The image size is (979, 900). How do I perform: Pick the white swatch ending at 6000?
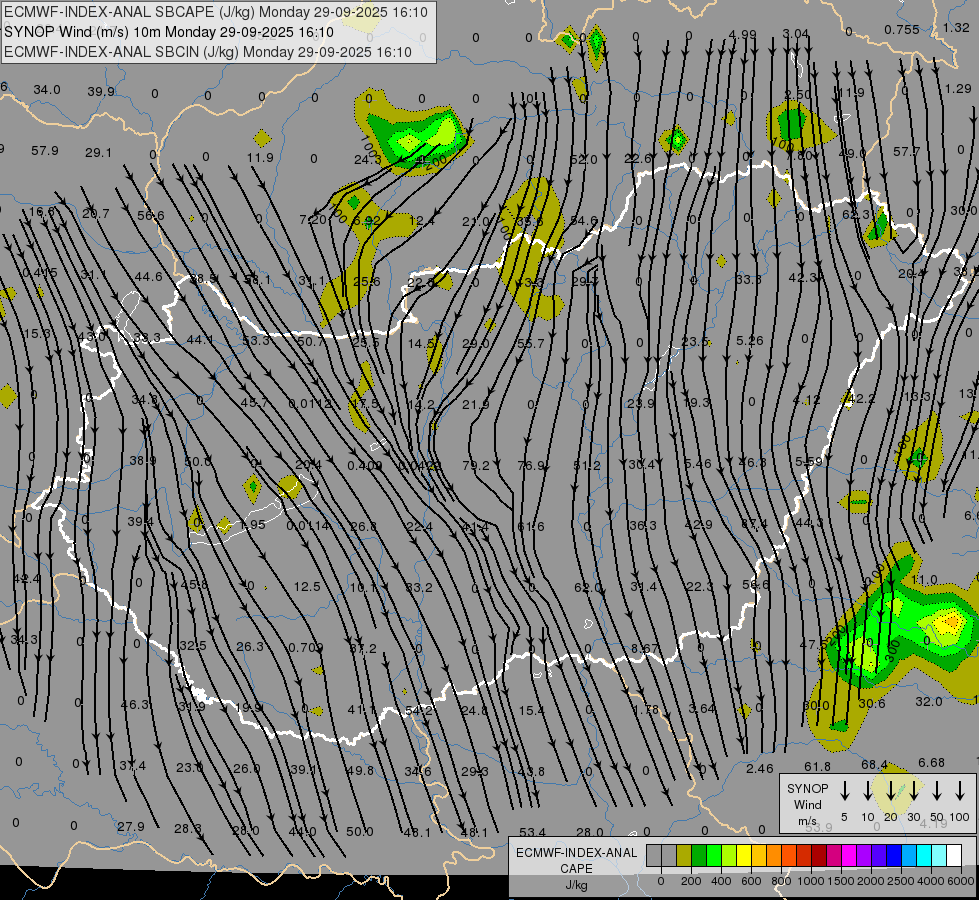click(954, 856)
